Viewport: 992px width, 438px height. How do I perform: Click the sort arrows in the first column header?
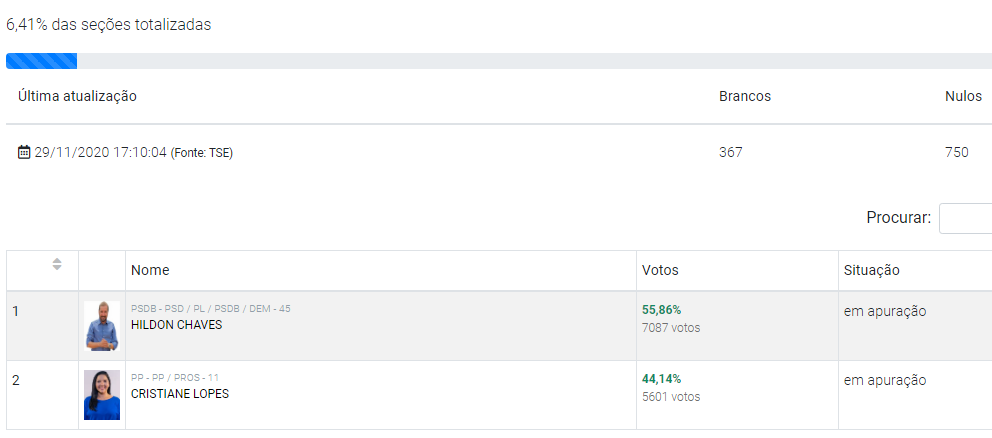pyautogui.click(x=57, y=264)
